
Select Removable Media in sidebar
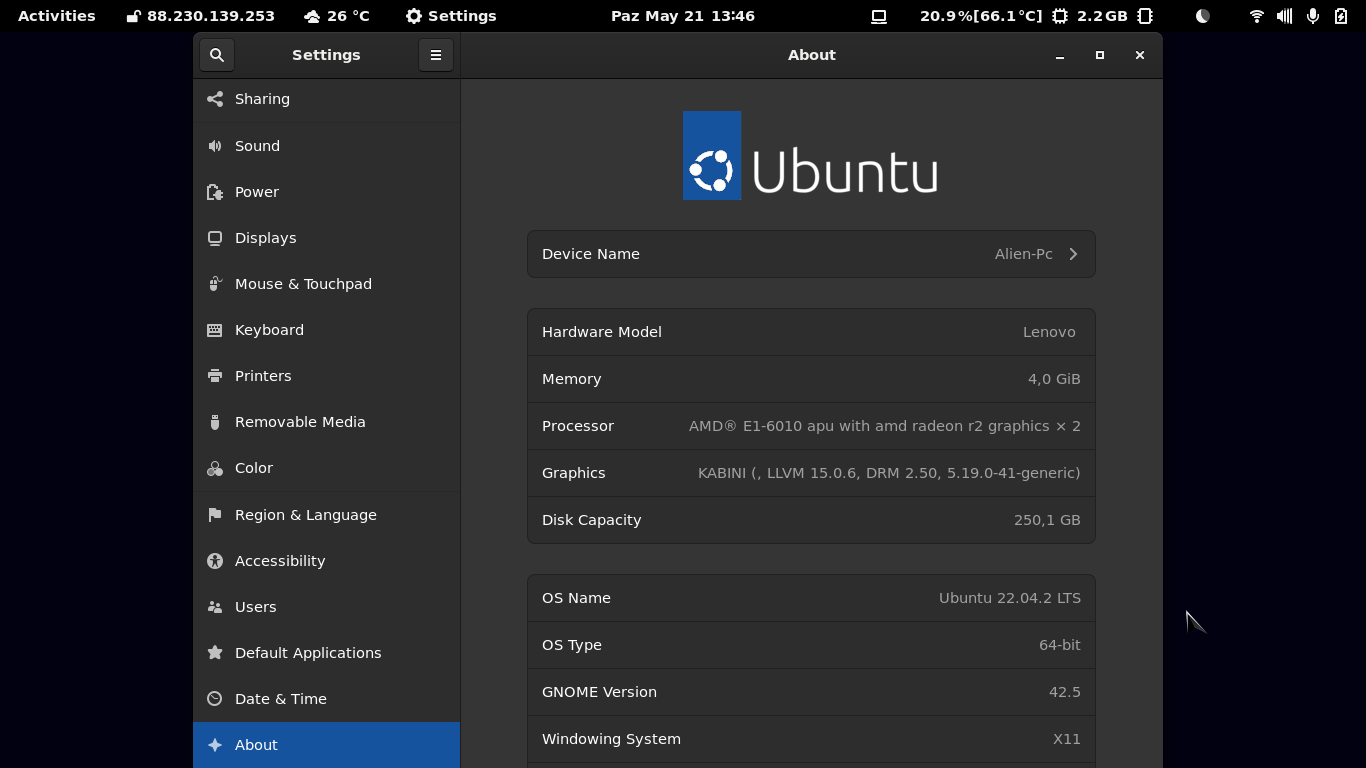[327, 422]
